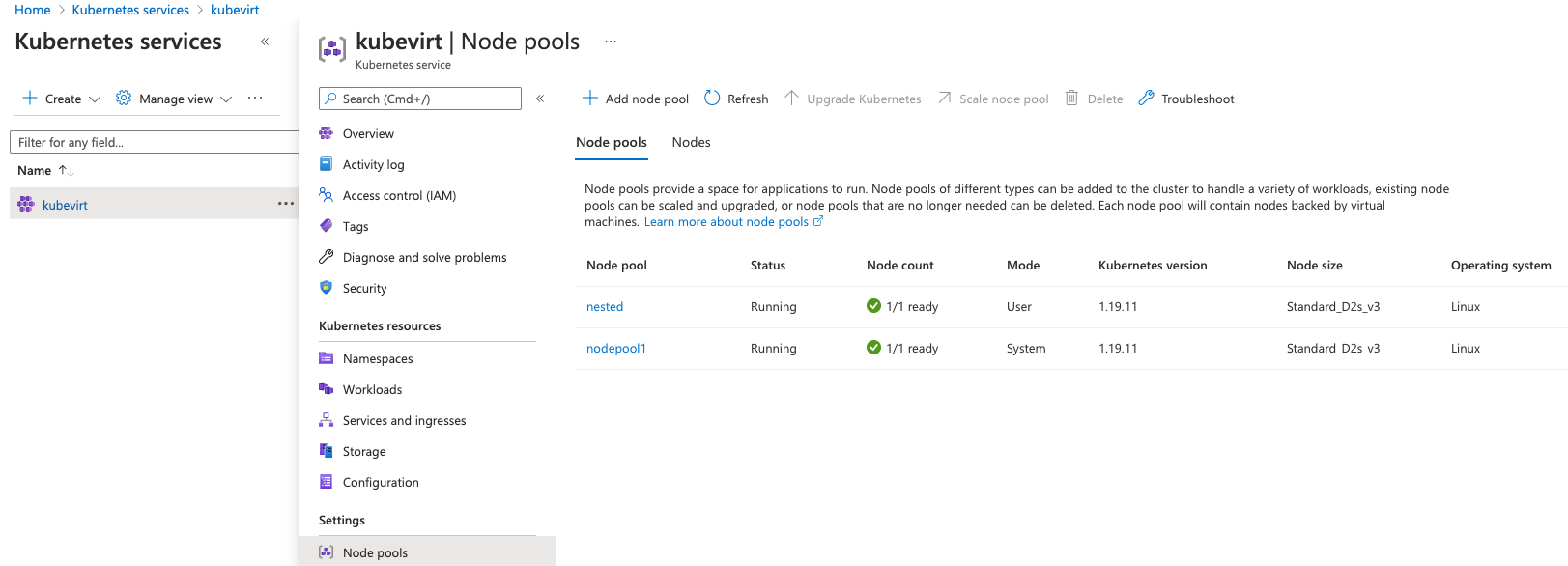Image resolution: width=1568 pixels, height=566 pixels.
Task: Click the Overview icon in sidebar
Action: coord(327,133)
